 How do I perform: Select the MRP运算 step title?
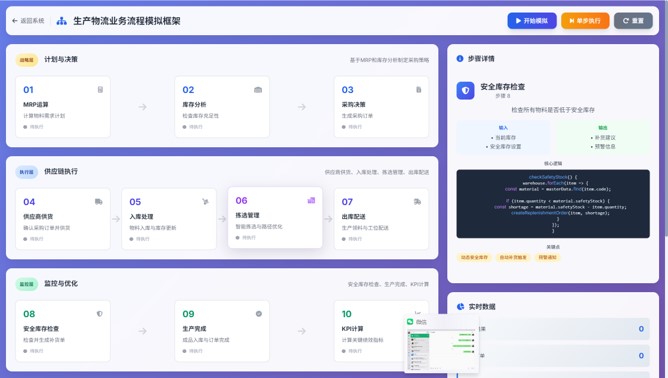click(36, 104)
